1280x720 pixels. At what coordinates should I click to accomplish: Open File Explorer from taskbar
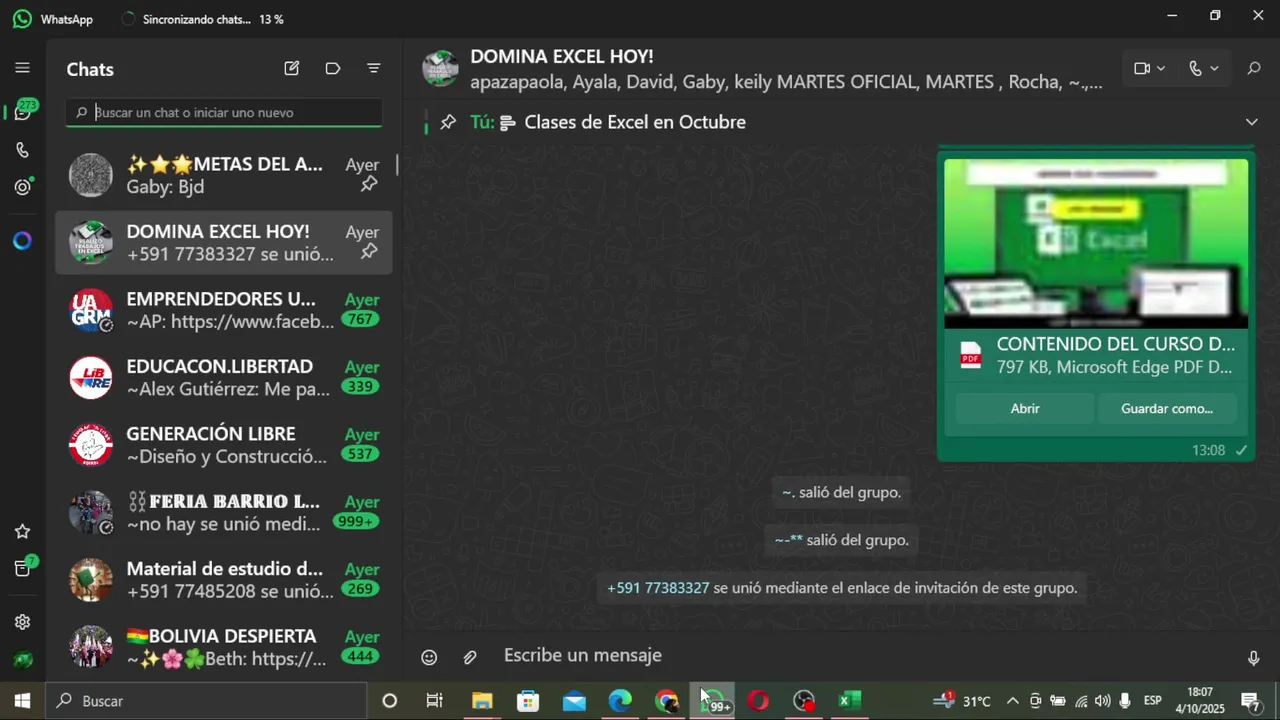[482, 701]
